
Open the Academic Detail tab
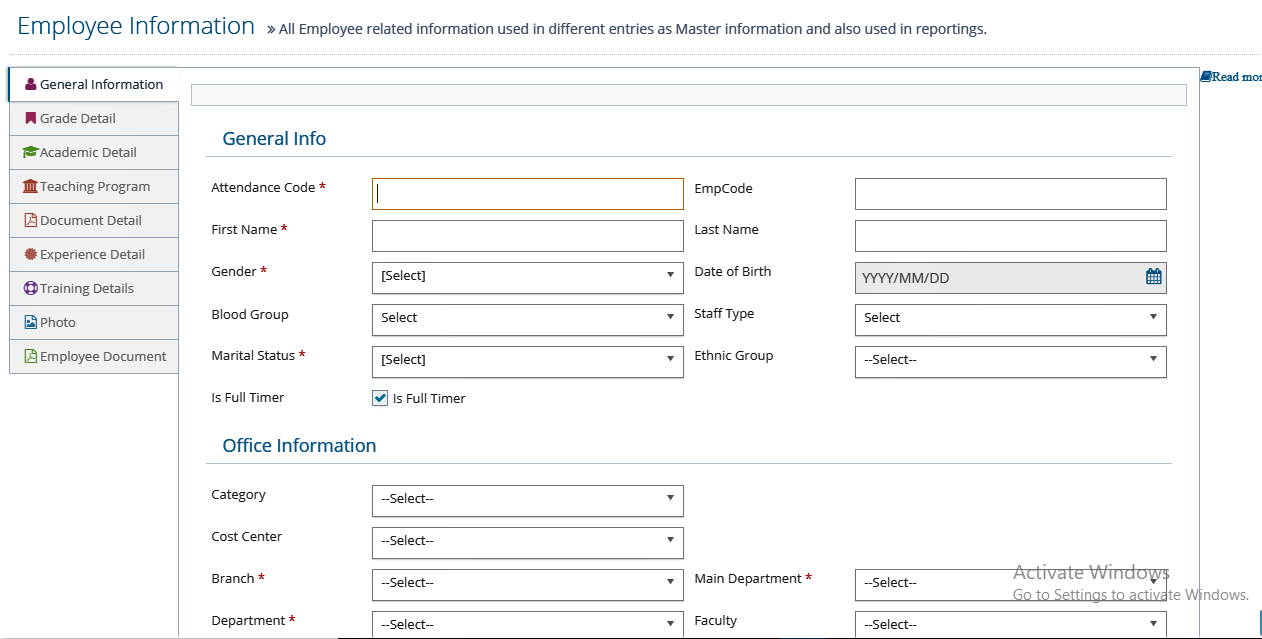(x=94, y=152)
